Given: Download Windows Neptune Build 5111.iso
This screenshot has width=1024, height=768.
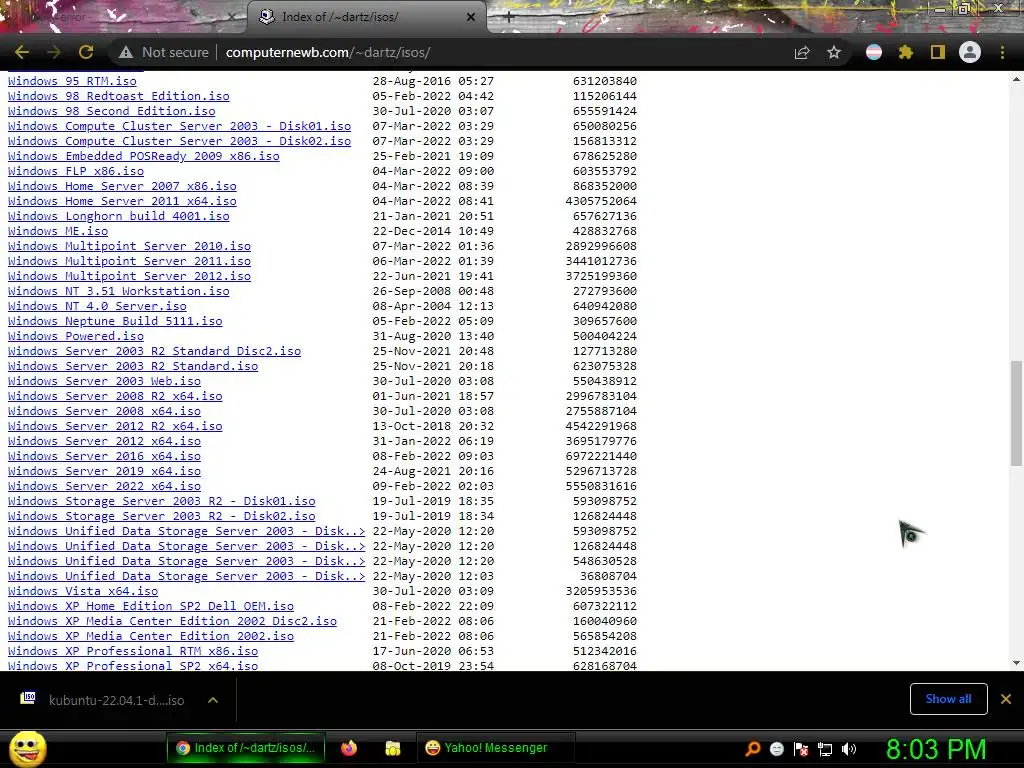Looking at the screenshot, I should point(114,321).
